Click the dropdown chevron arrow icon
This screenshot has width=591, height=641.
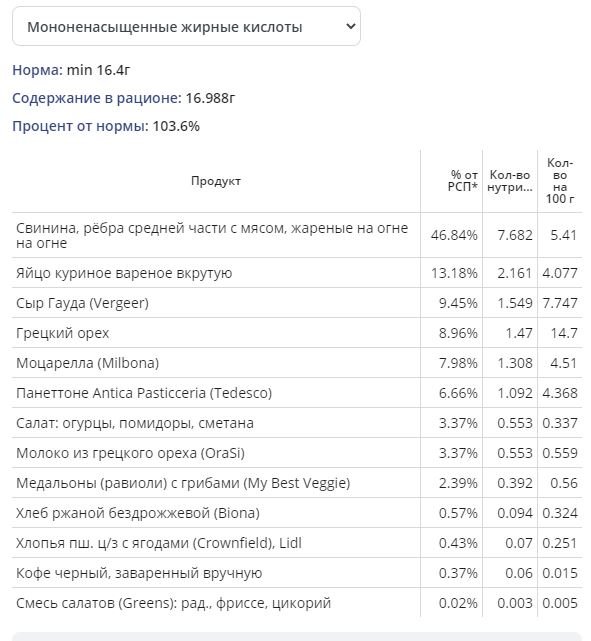[350, 26]
